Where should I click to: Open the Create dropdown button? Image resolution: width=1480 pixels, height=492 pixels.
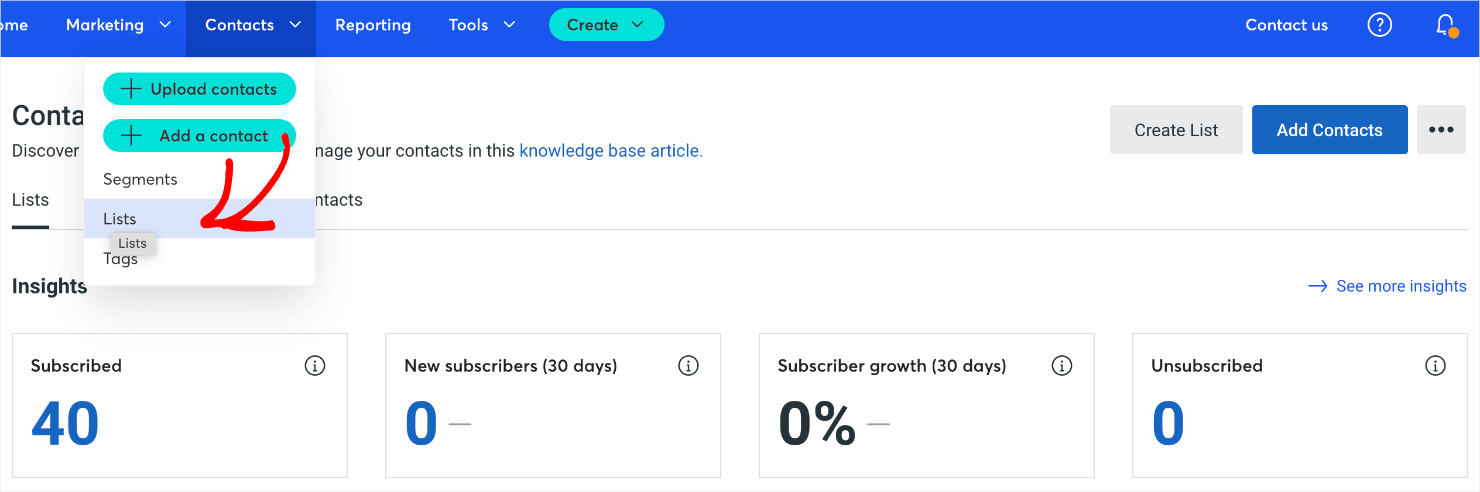(x=606, y=25)
